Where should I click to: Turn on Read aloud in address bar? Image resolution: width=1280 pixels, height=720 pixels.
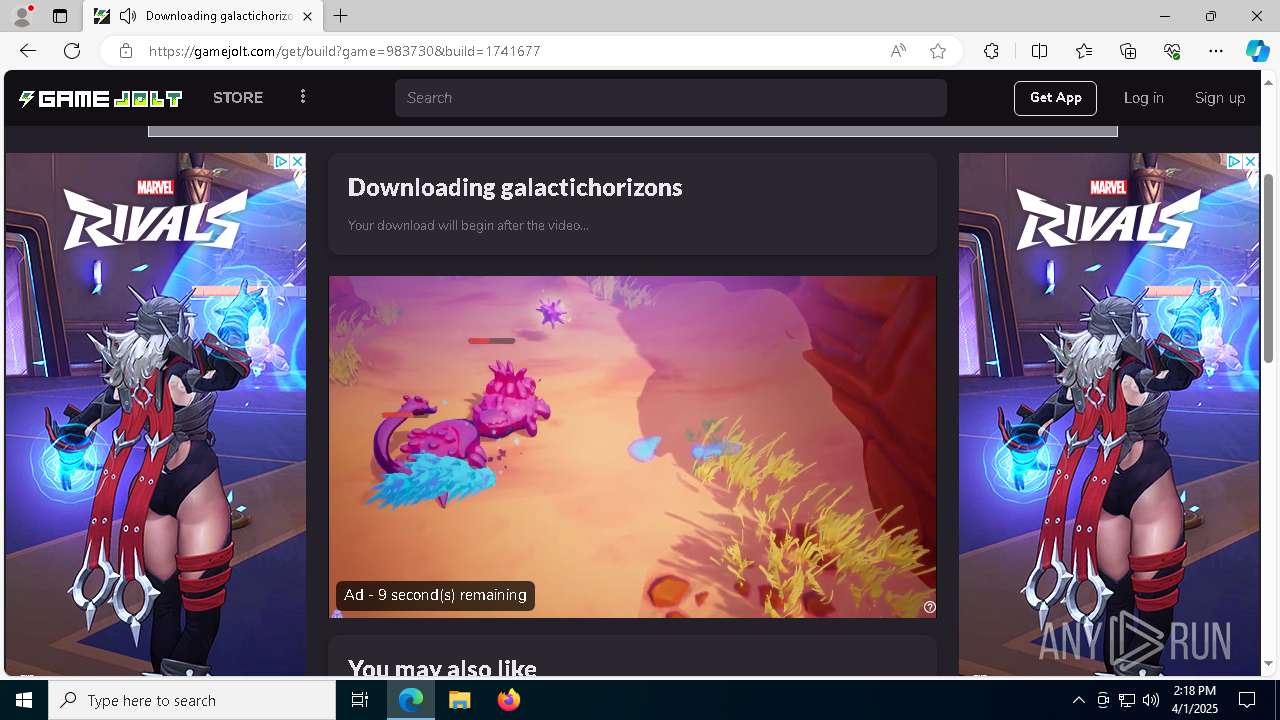(898, 51)
